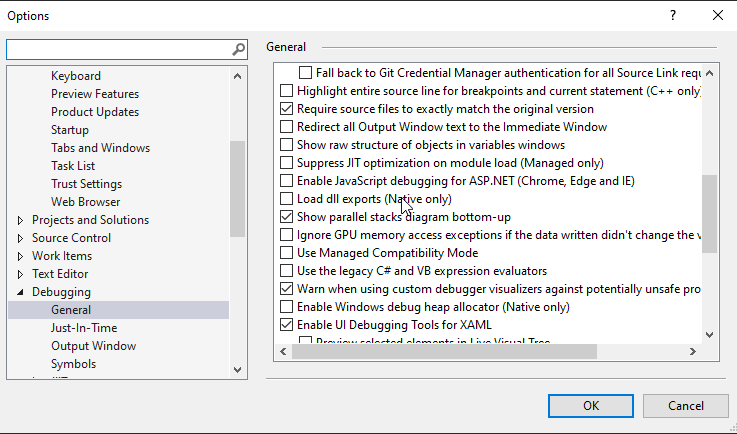Uncheck Show parallel stacks diagram bottom-up
The width and height of the screenshot is (737, 434).
(x=286, y=217)
